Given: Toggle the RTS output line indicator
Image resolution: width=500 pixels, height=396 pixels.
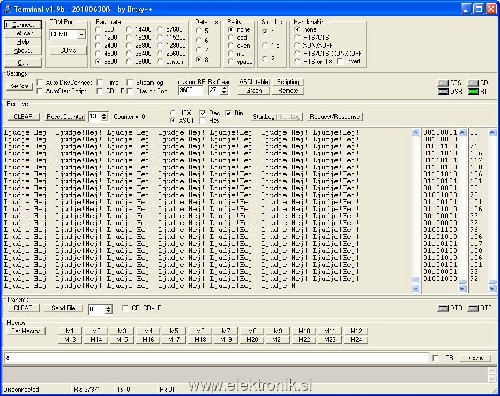Looking at the screenshot, I should (473, 308).
